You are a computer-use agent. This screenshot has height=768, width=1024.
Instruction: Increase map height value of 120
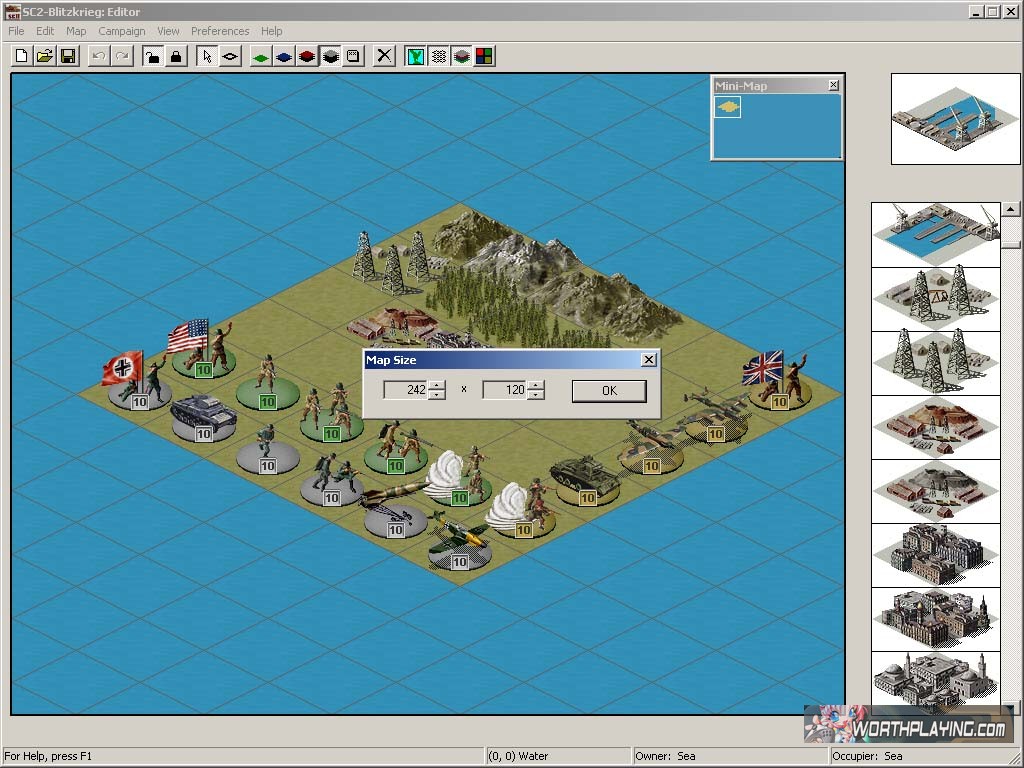[536, 385]
